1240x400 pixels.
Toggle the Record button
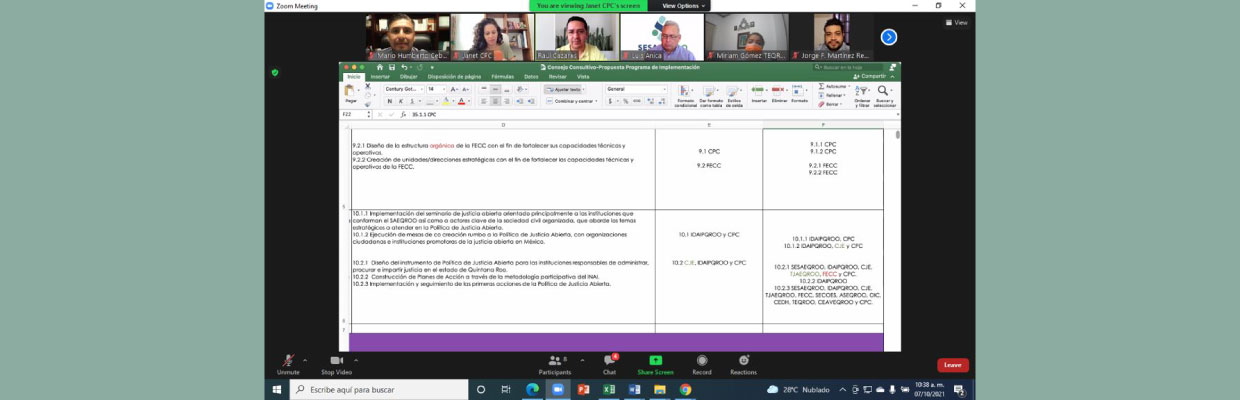[x=702, y=362]
